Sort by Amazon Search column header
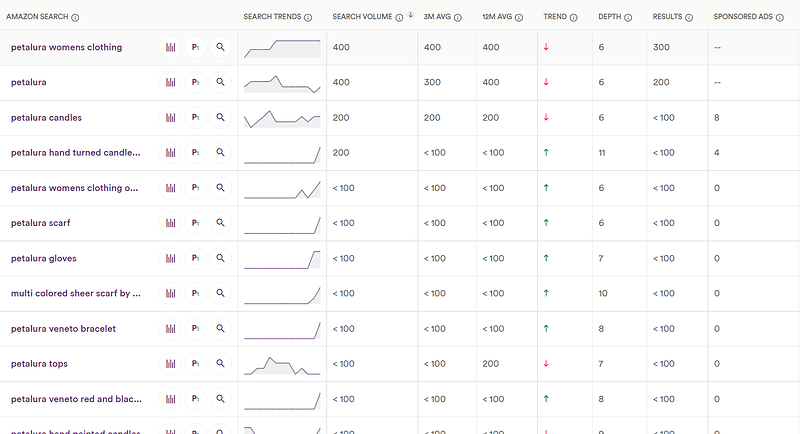The height and width of the screenshot is (434, 800). click(37, 17)
